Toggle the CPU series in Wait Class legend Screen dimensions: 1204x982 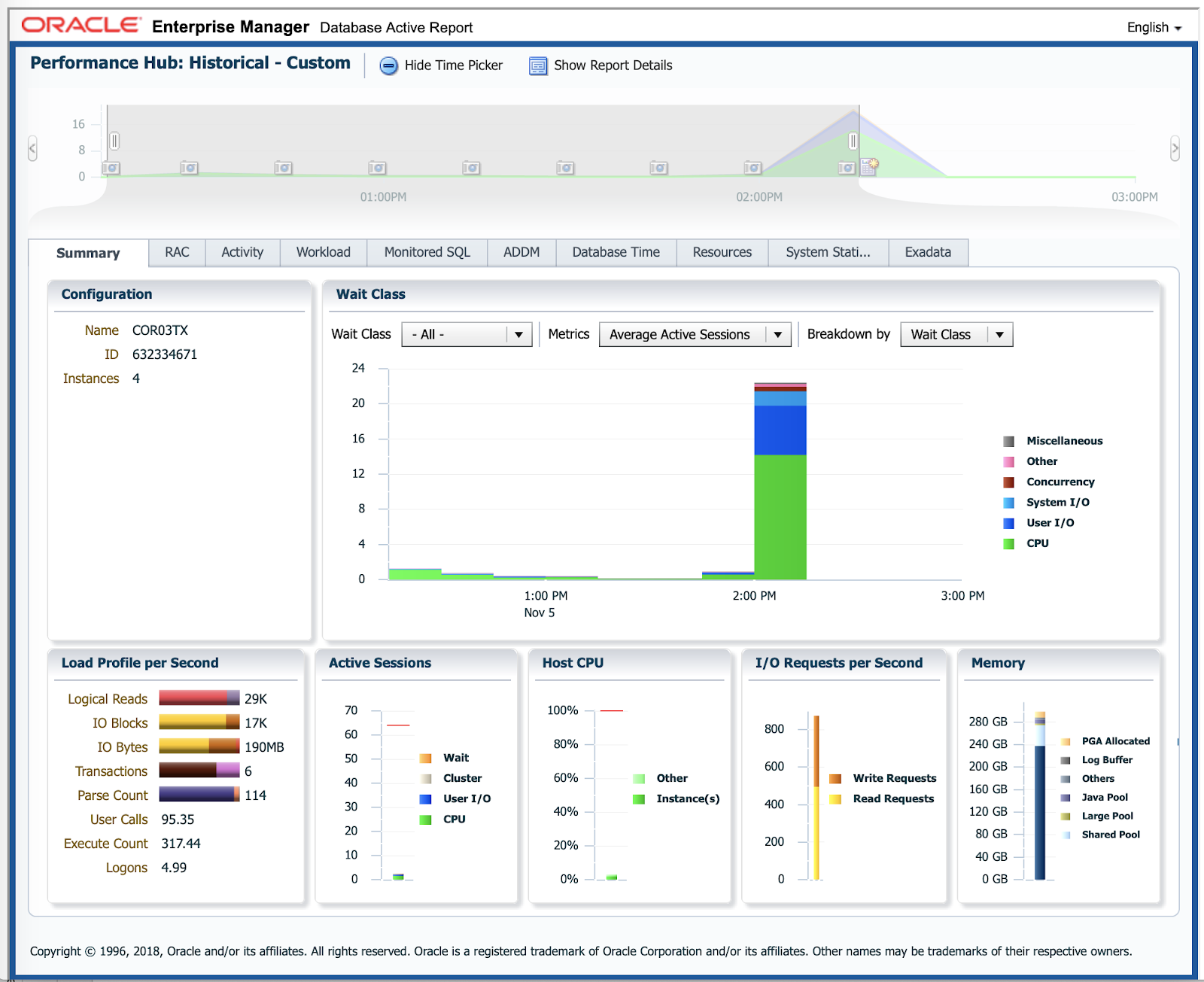1036,543
